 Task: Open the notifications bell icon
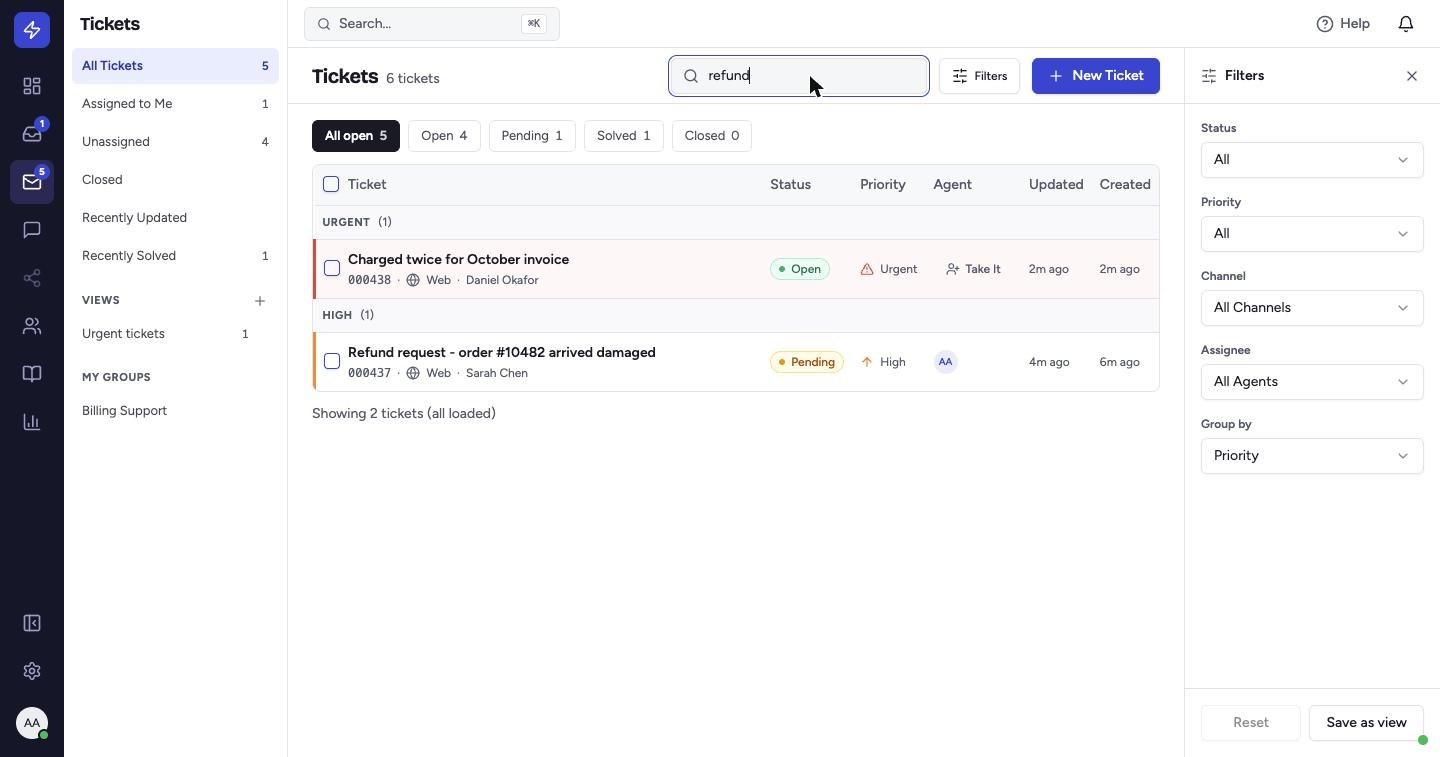click(1406, 24)
